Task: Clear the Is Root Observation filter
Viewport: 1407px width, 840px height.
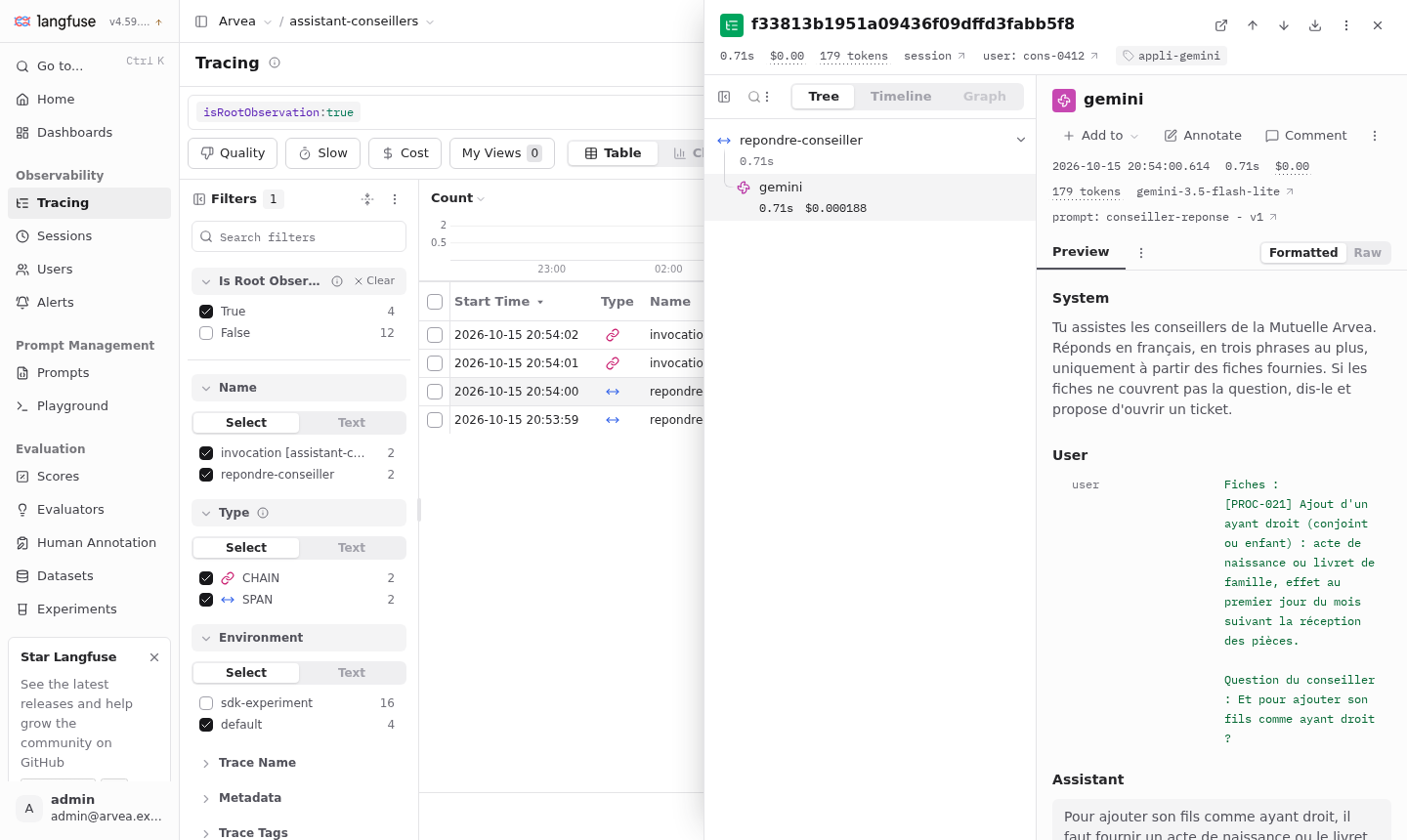Action: (x=374, y=281)
